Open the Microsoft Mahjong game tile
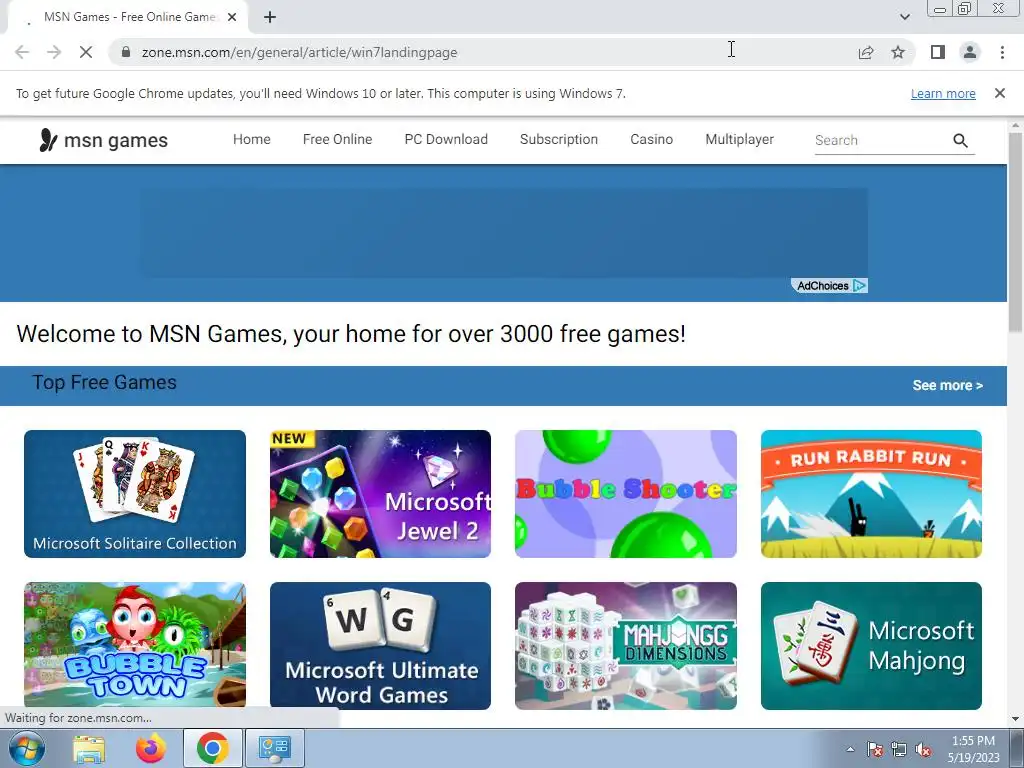 tap(871, 645)
